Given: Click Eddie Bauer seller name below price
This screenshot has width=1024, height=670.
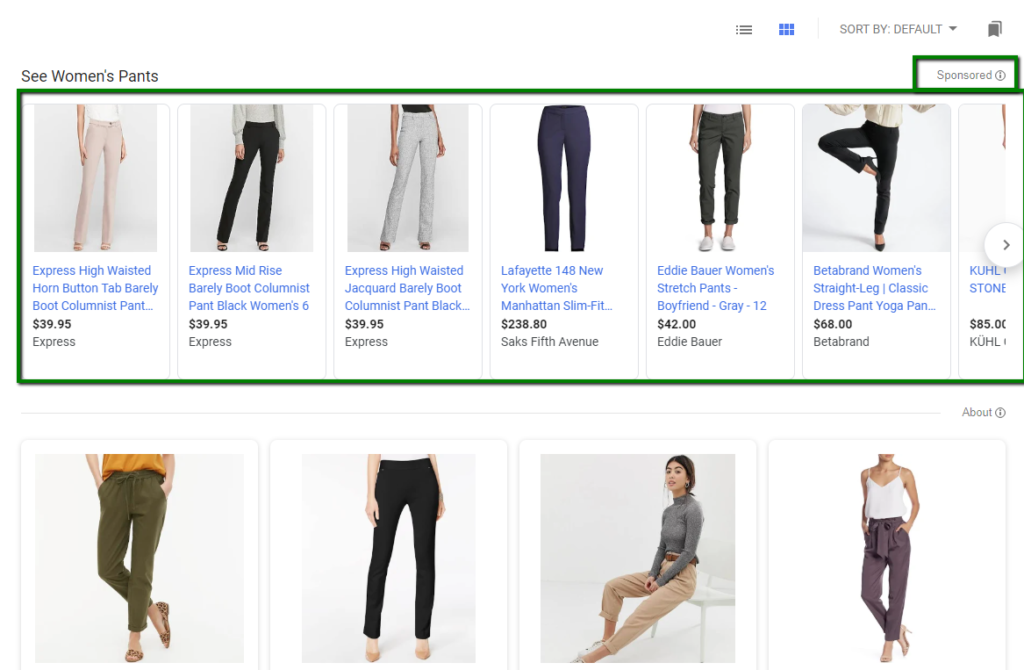Looking at the screenshot, I should coord(689,342).
